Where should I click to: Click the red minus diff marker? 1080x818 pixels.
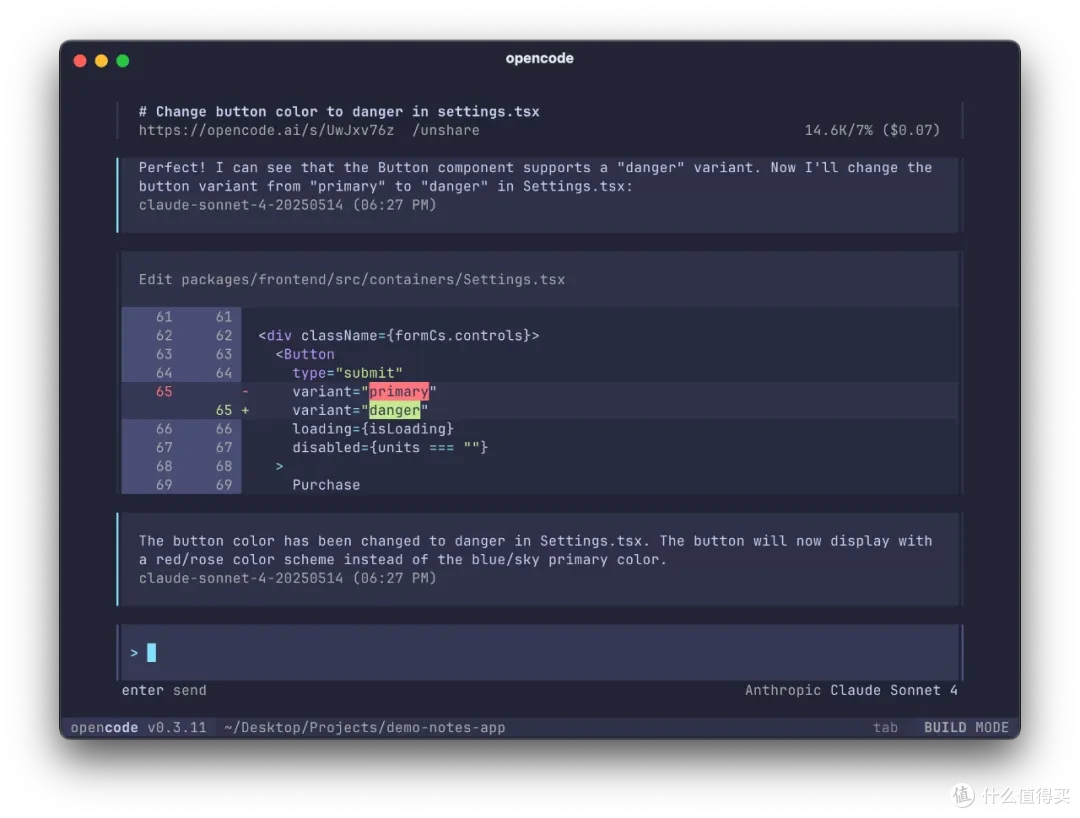[x=245, y=391]
